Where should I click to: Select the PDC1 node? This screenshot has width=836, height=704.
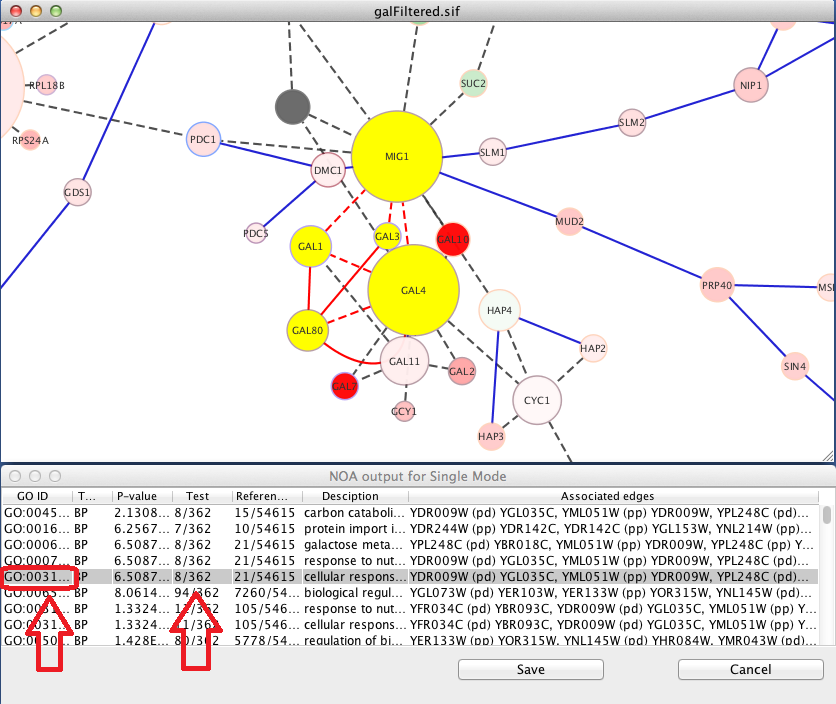(203, 140)
